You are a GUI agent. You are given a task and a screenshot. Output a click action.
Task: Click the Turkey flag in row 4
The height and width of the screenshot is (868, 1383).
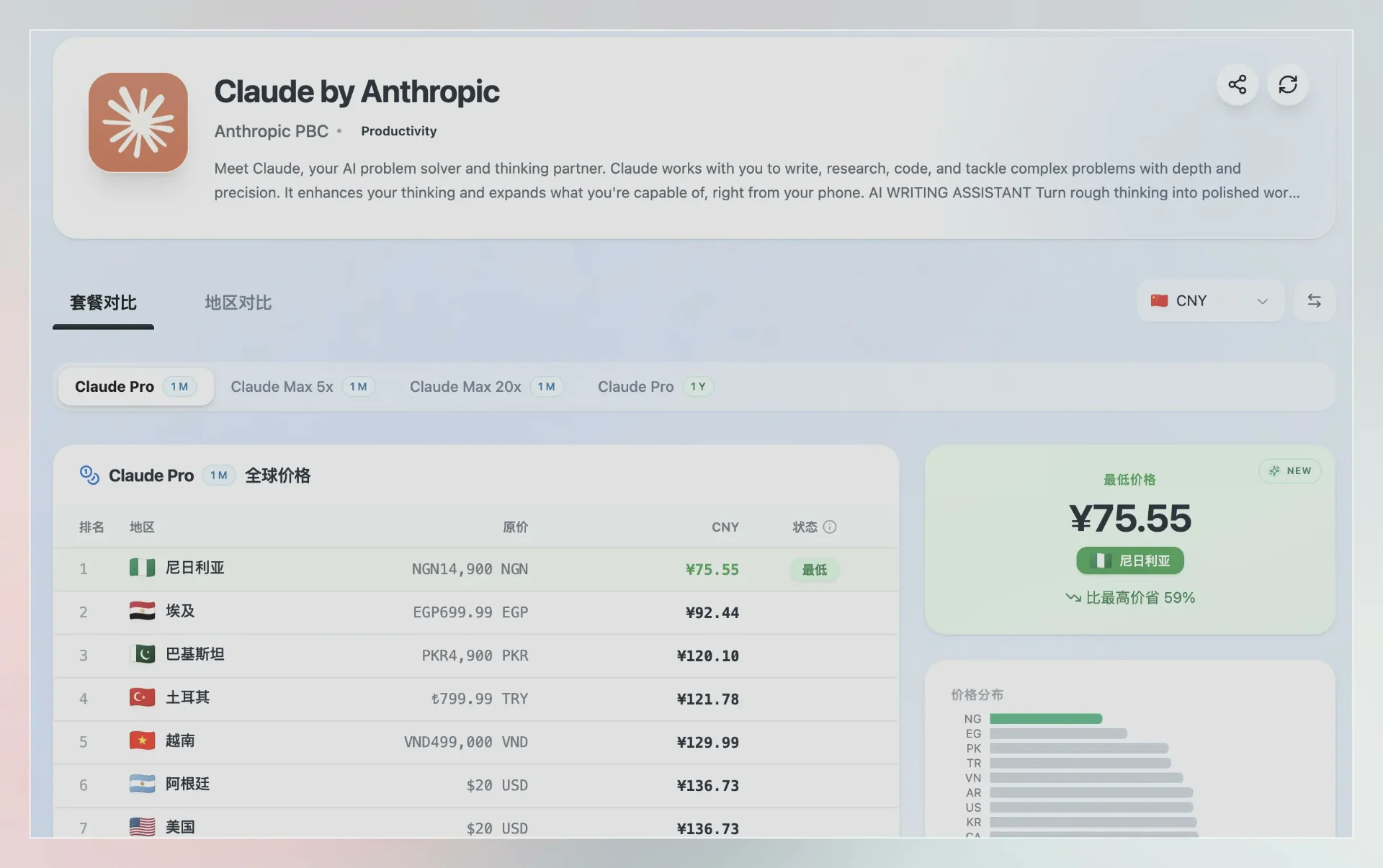[x=142, y=698]
